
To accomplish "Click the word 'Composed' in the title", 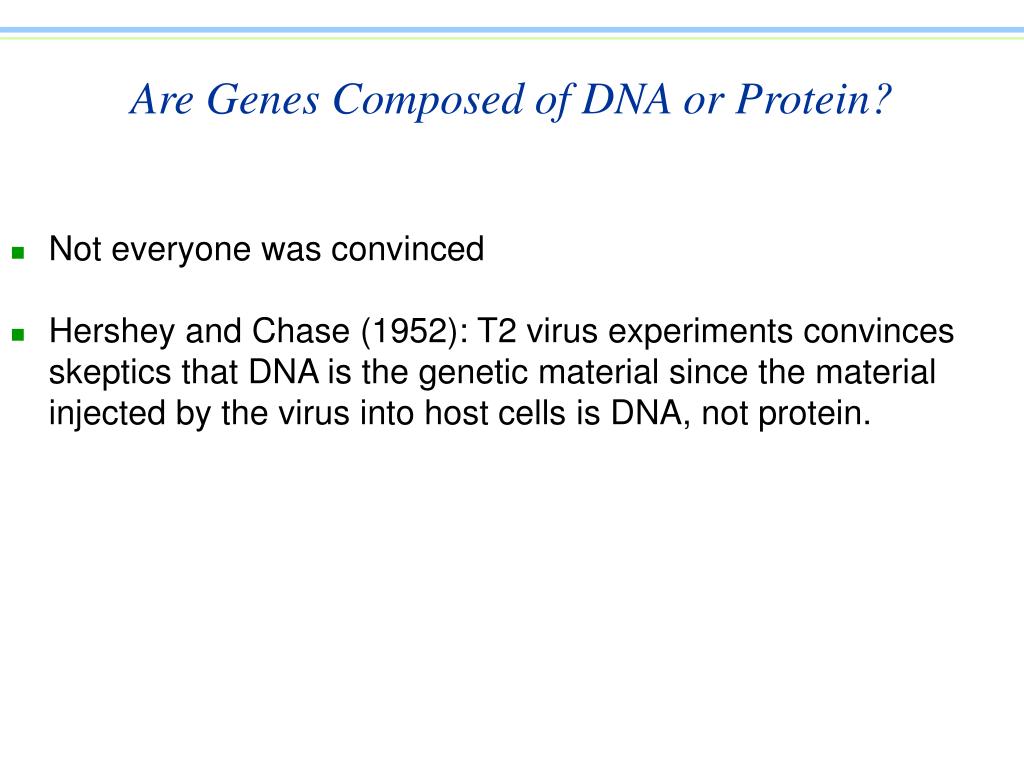I will [428, 101].
